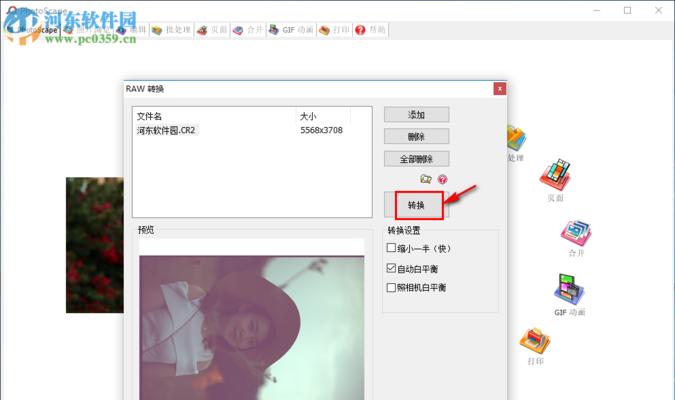
Task: Click the RAW preview image
Action: click(x=251, y=328)
